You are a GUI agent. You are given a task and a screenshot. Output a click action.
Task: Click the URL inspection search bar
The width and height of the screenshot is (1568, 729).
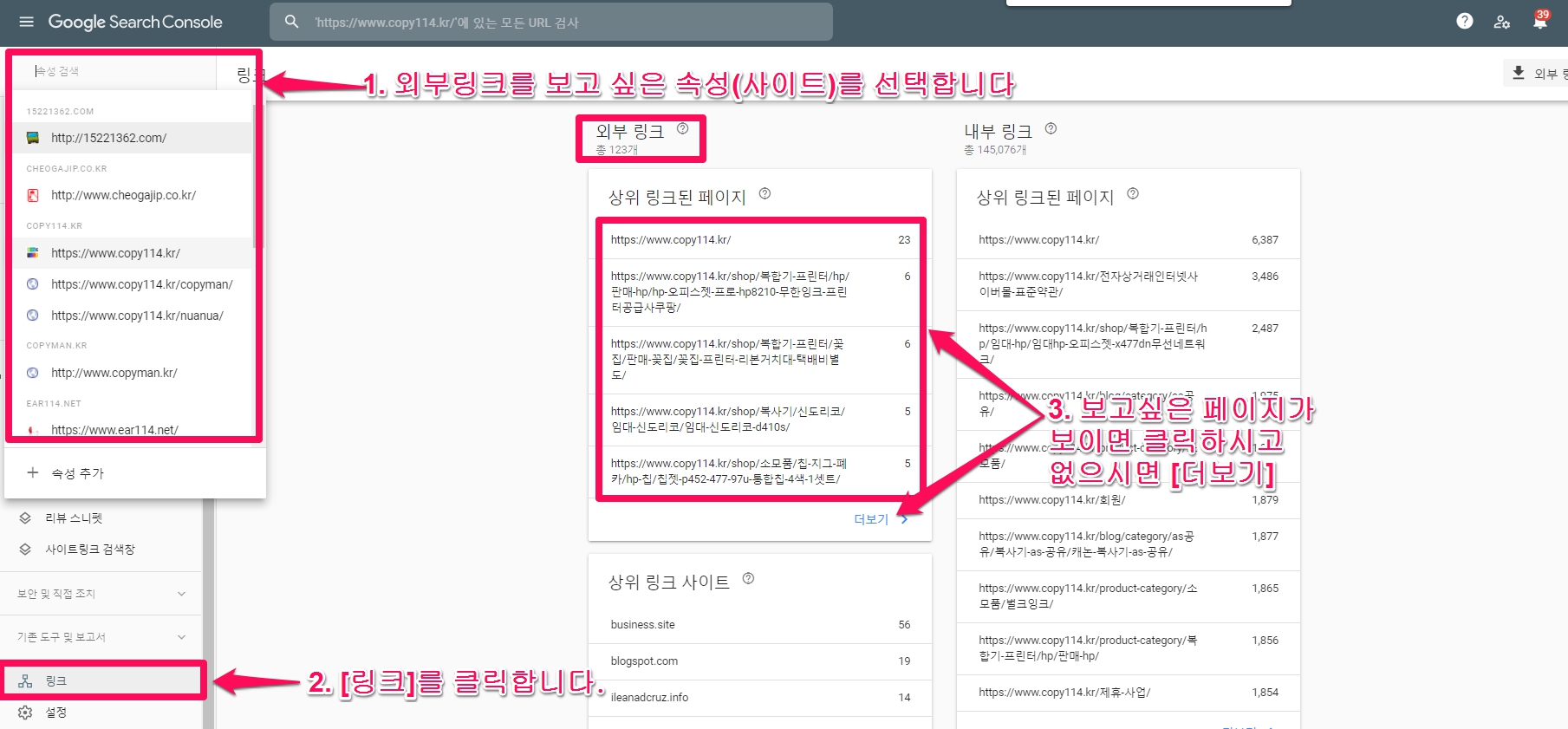(550, 23)
